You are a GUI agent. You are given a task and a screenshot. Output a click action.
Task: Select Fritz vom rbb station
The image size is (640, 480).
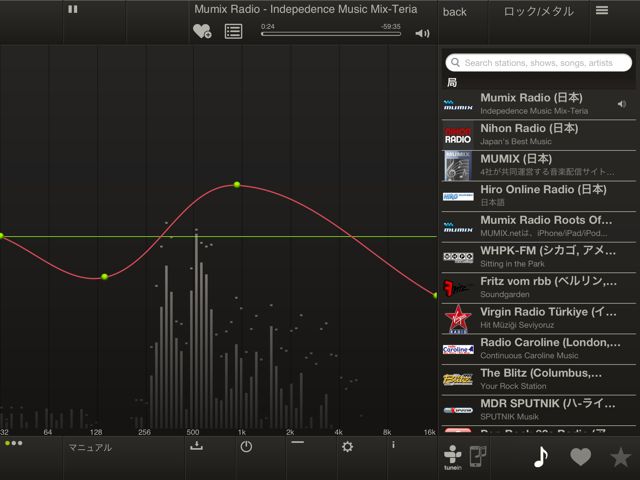coord(539,288)
